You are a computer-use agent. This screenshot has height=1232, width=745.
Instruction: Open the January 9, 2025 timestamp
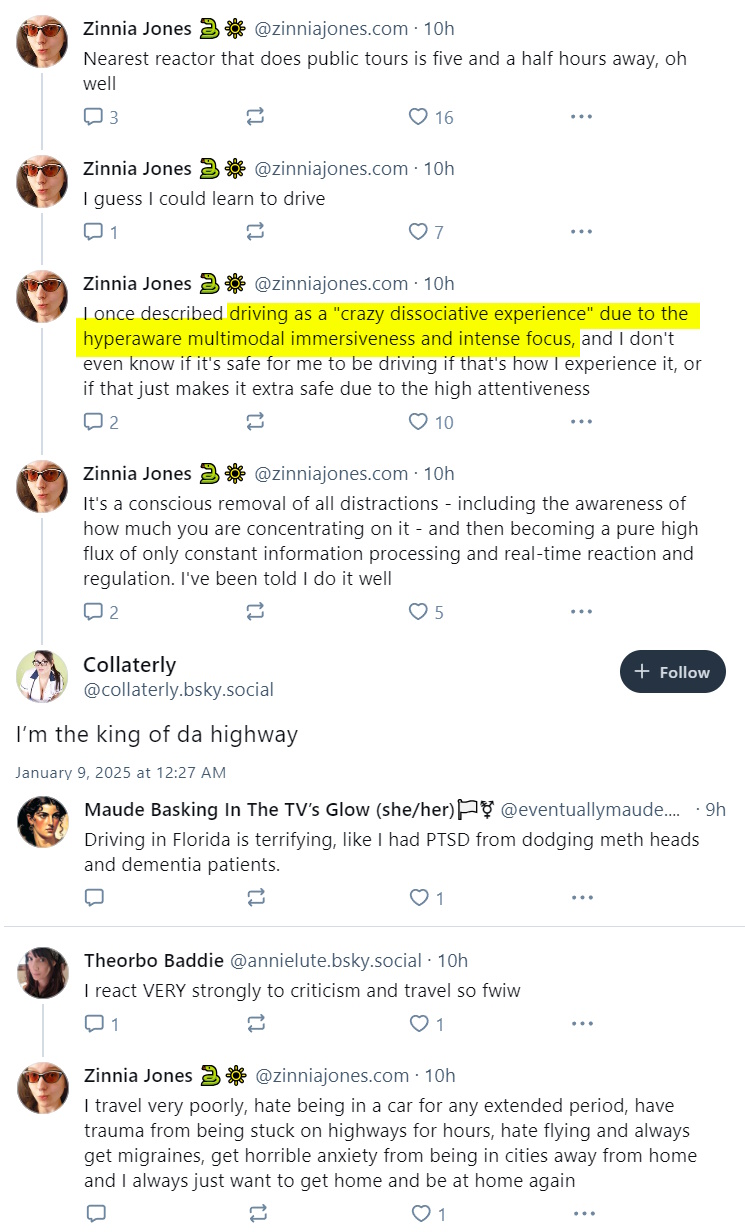click(x=121, y=772)
